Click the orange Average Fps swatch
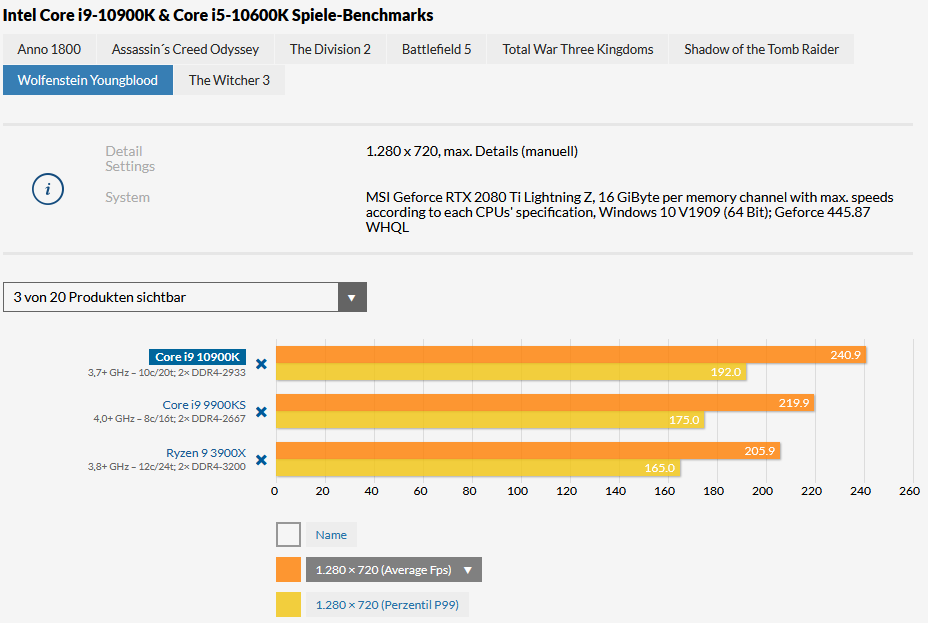Screen dimensions: 932x623 pyautogui.click(x=288, y=569)
